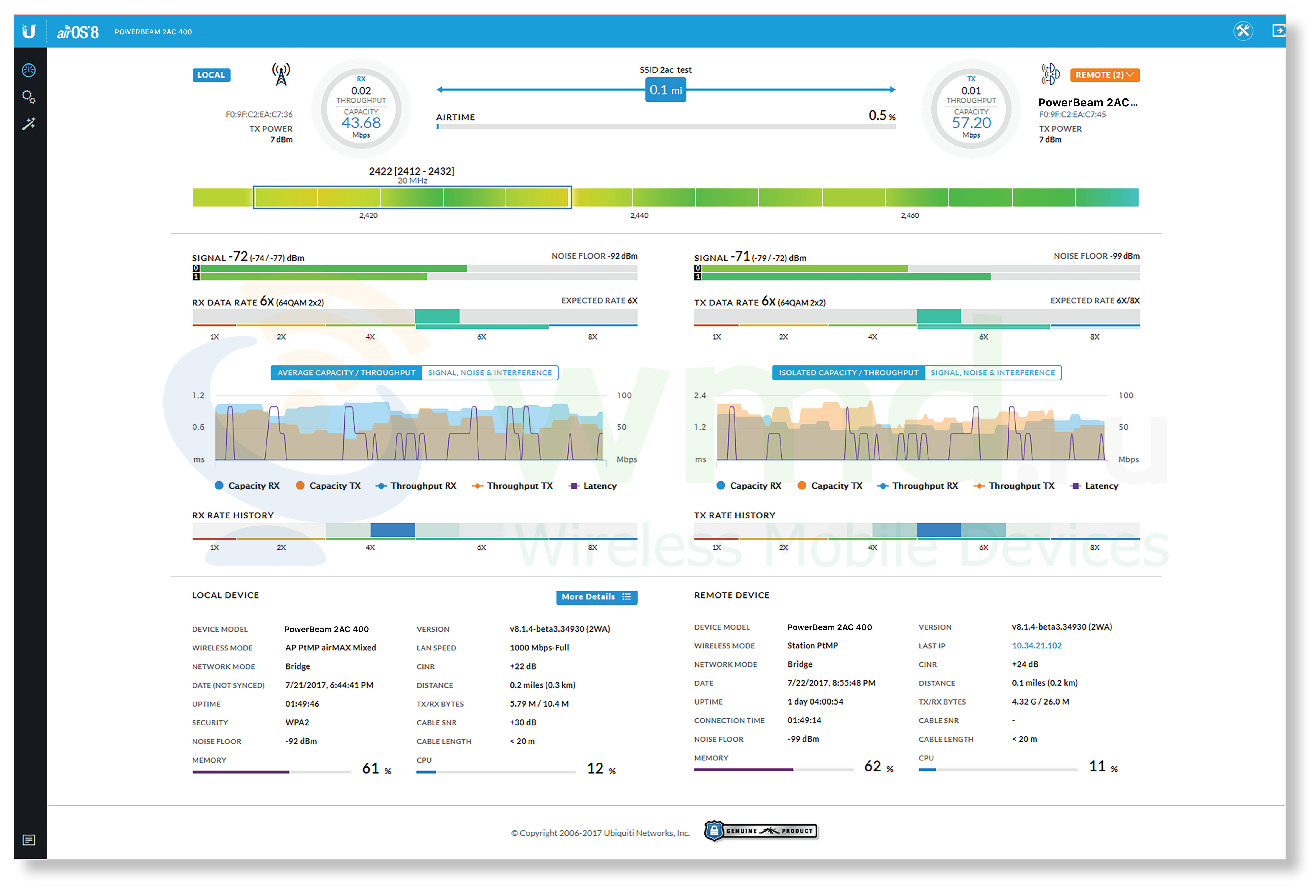Image resolution: width=1316 pixels, height=886 pixels.
Task: Select Average Capacity / Throughput tab
Action: point(346,373)
